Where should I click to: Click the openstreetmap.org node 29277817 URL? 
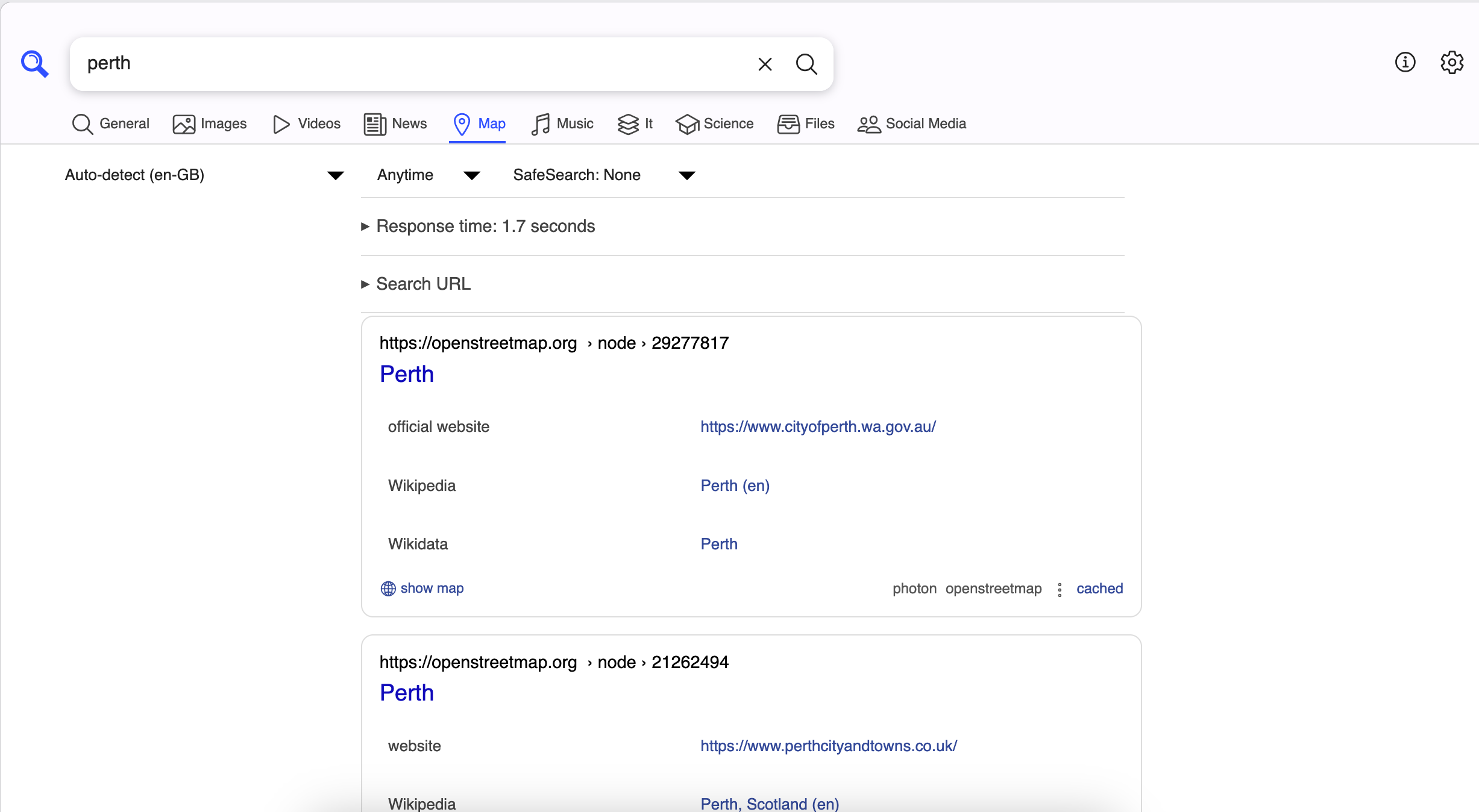pyautogui.click(x=554, y=343)
